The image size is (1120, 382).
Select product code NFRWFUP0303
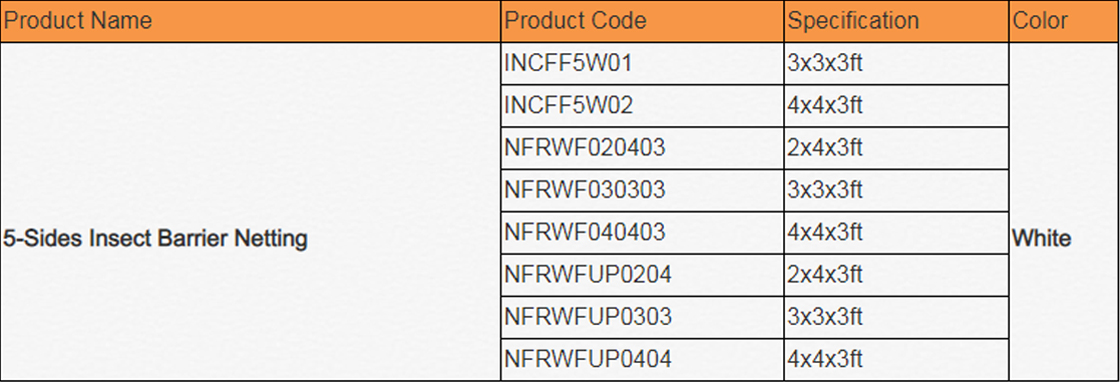(x=642, y=316)
